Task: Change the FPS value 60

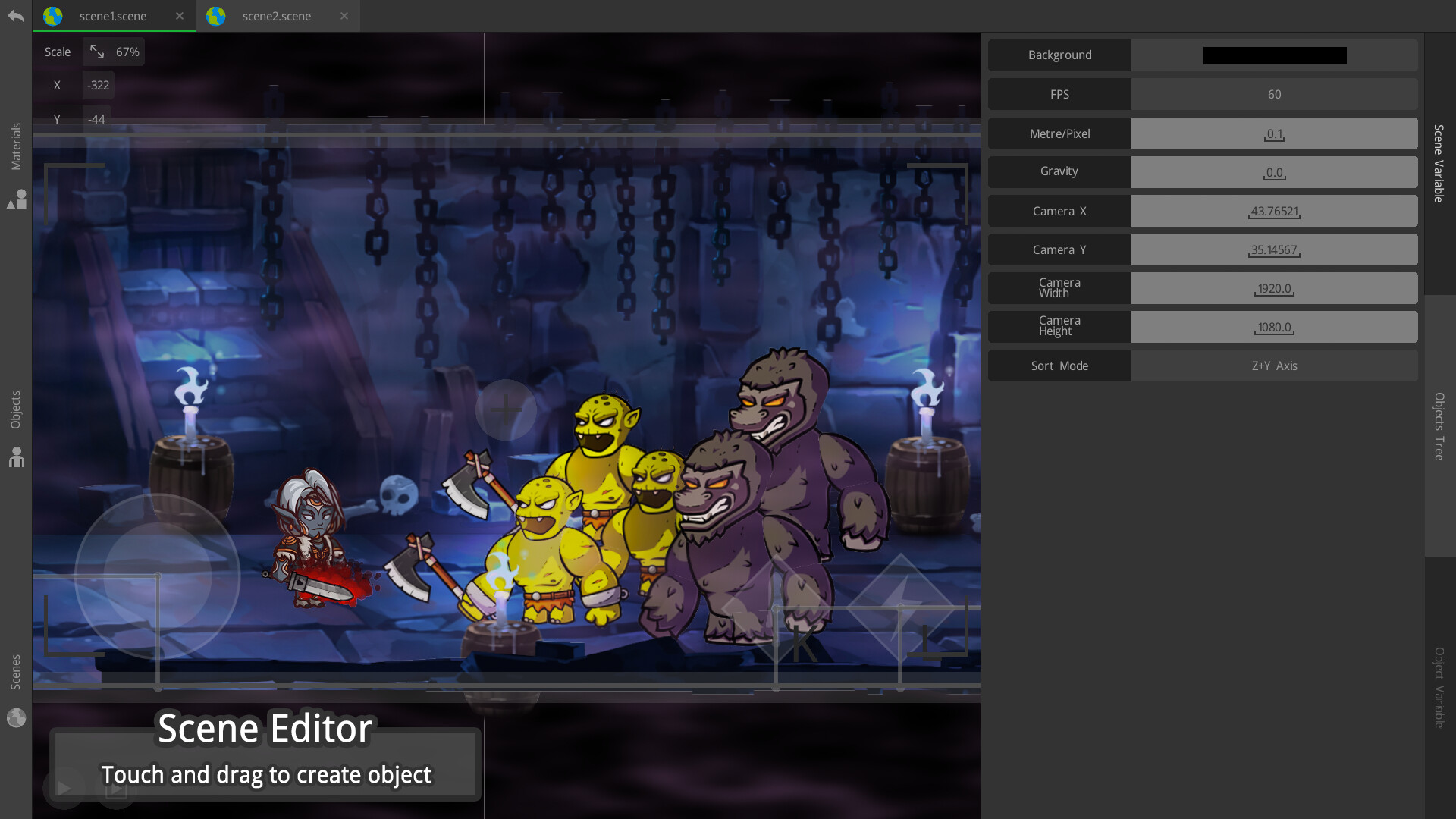Action: [x=1274, y=94]
